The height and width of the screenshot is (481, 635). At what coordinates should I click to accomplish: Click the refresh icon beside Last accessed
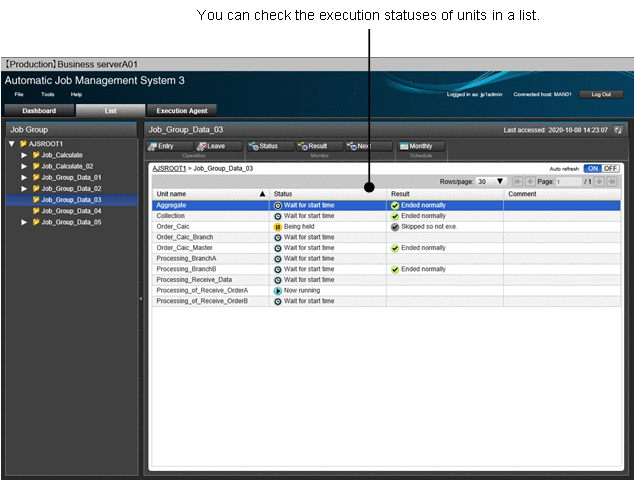coord(618,130)
